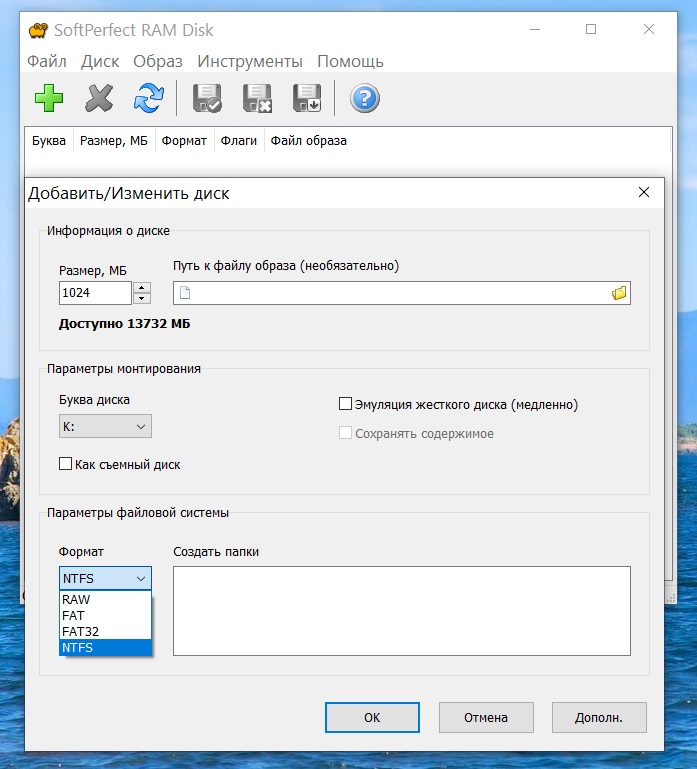
Task: Check the Как съемный диск option
Action: [x=65, y=463]
